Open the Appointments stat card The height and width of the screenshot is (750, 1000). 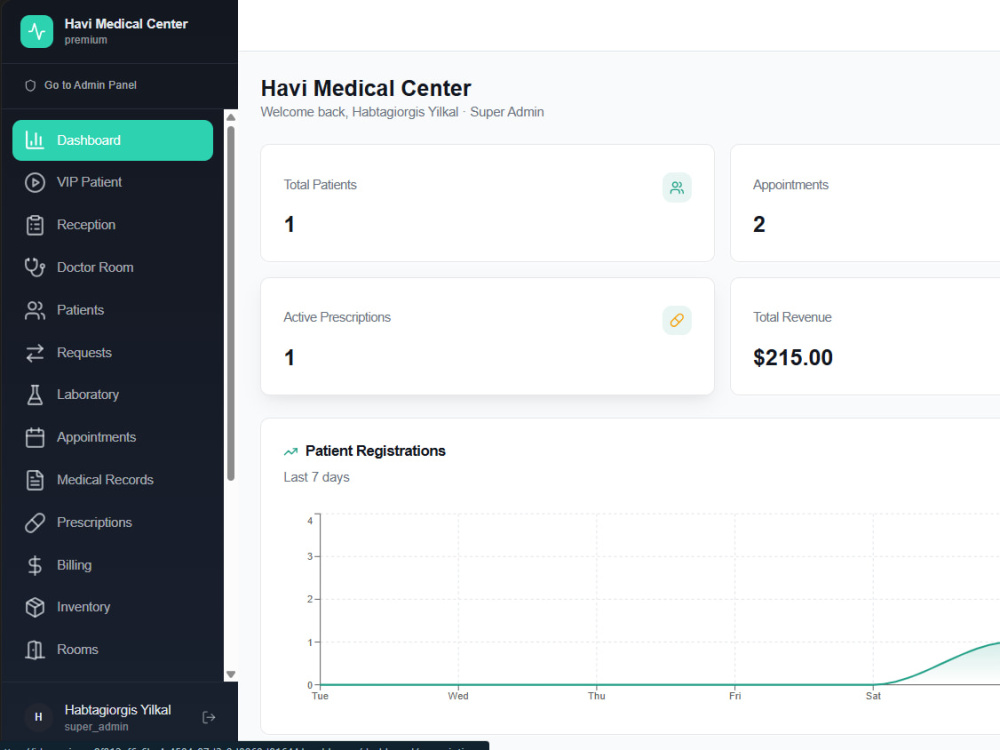[865, 203]
